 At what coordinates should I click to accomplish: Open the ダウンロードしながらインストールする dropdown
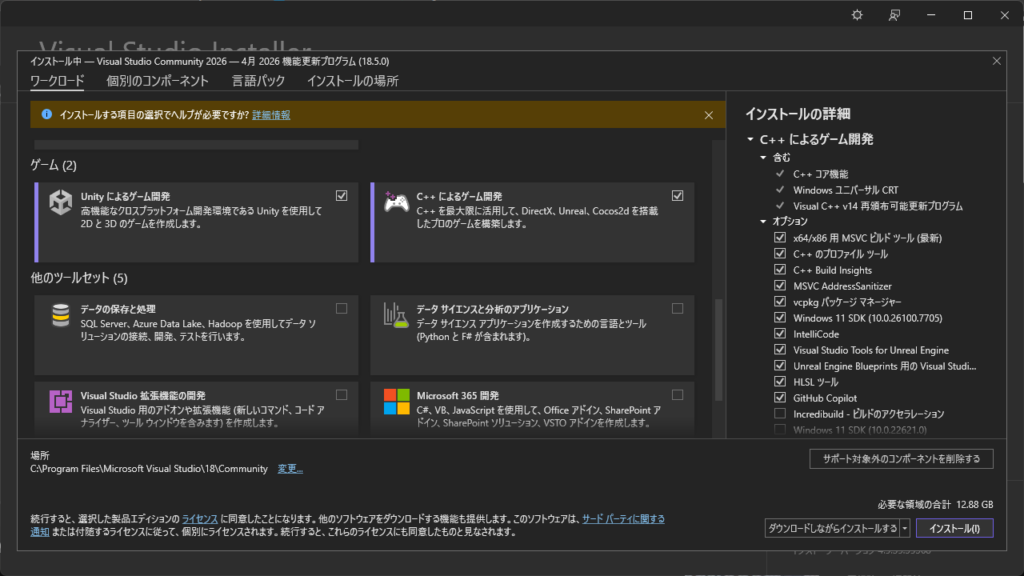(x=904, y=528)
